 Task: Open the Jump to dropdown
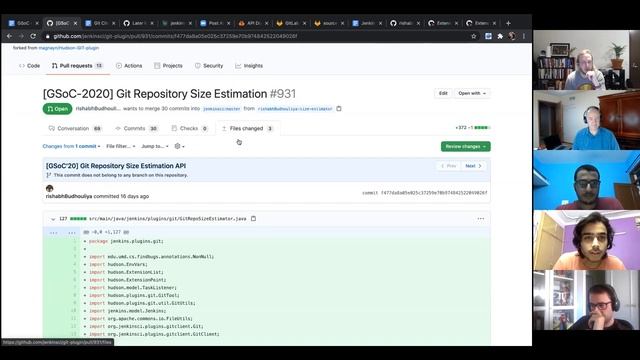[x=155, y=146]
